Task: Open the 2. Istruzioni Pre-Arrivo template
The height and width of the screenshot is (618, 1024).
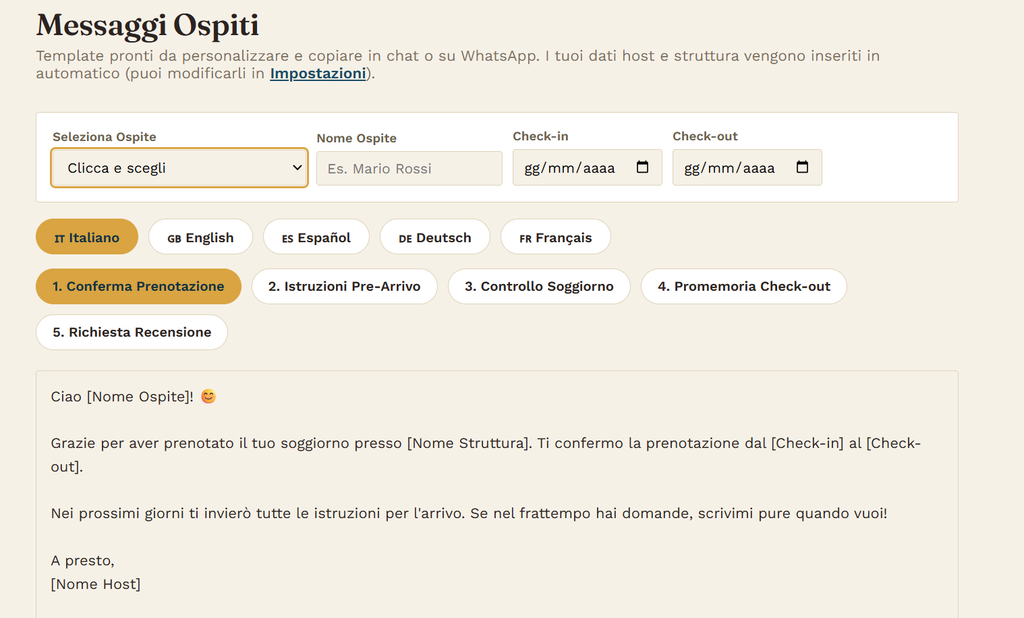Action: pos(344,286)
